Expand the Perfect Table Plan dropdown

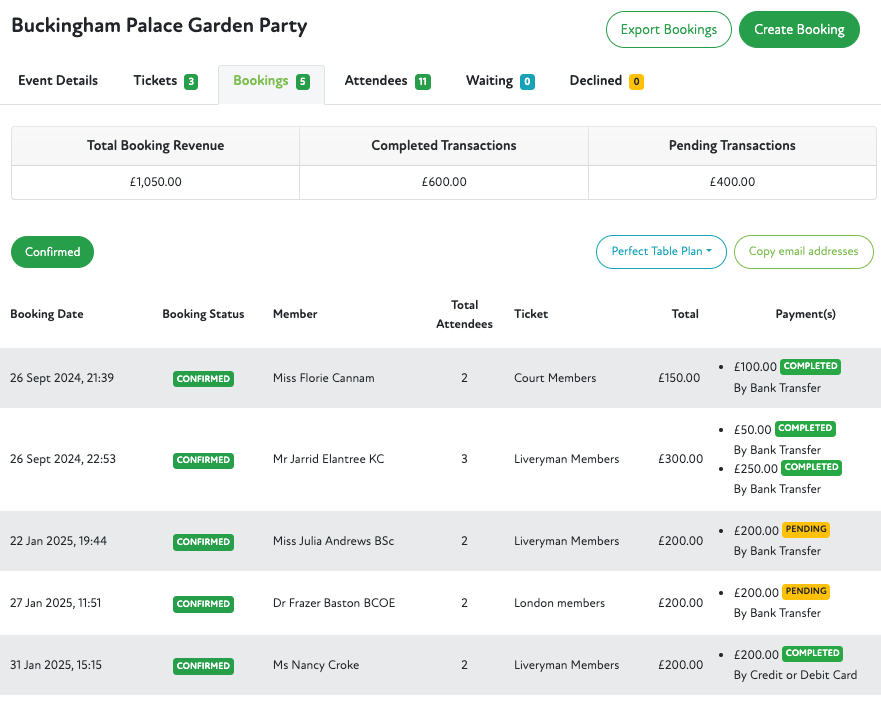point(661,252)
